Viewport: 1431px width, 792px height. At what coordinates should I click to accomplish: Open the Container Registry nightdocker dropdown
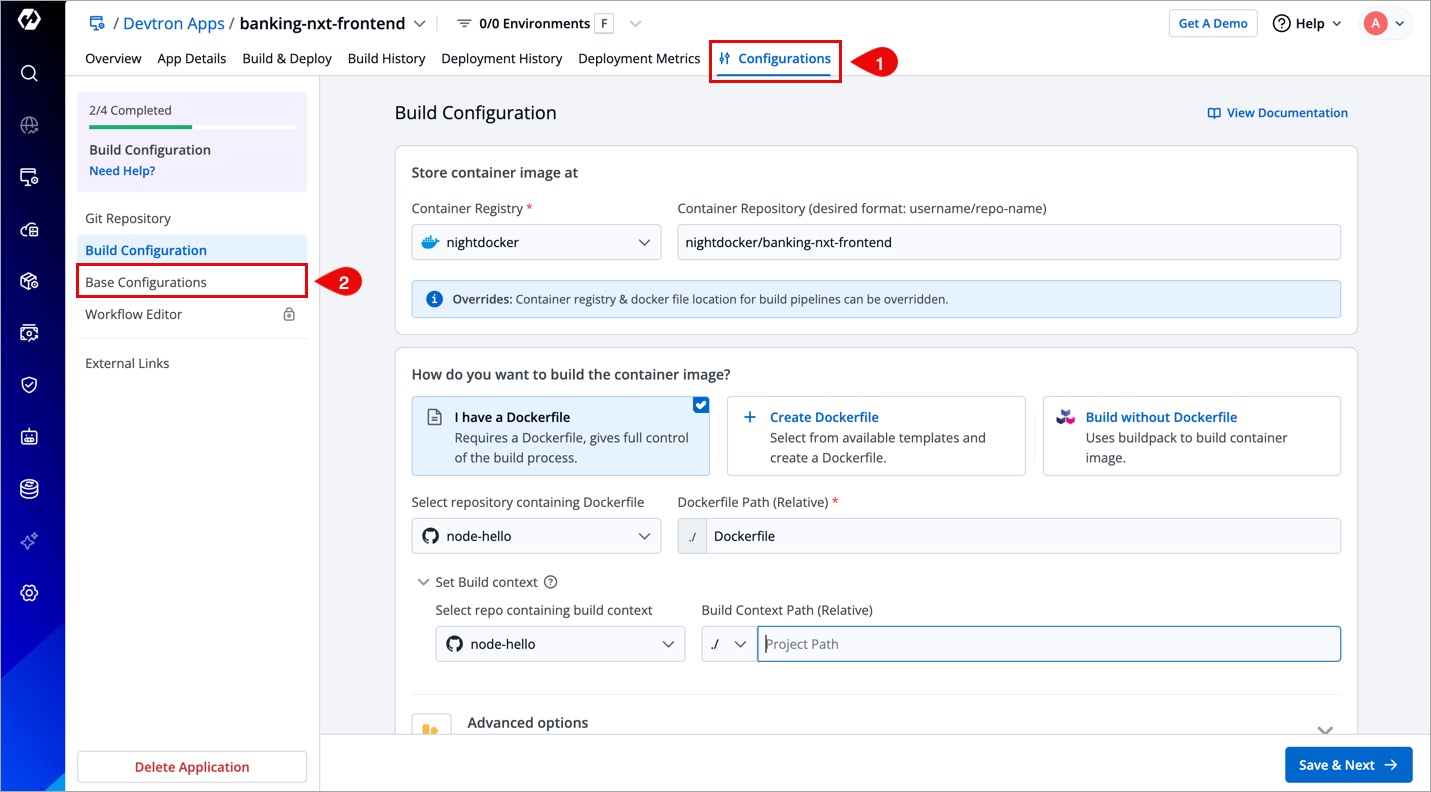[x=536, y=242]
